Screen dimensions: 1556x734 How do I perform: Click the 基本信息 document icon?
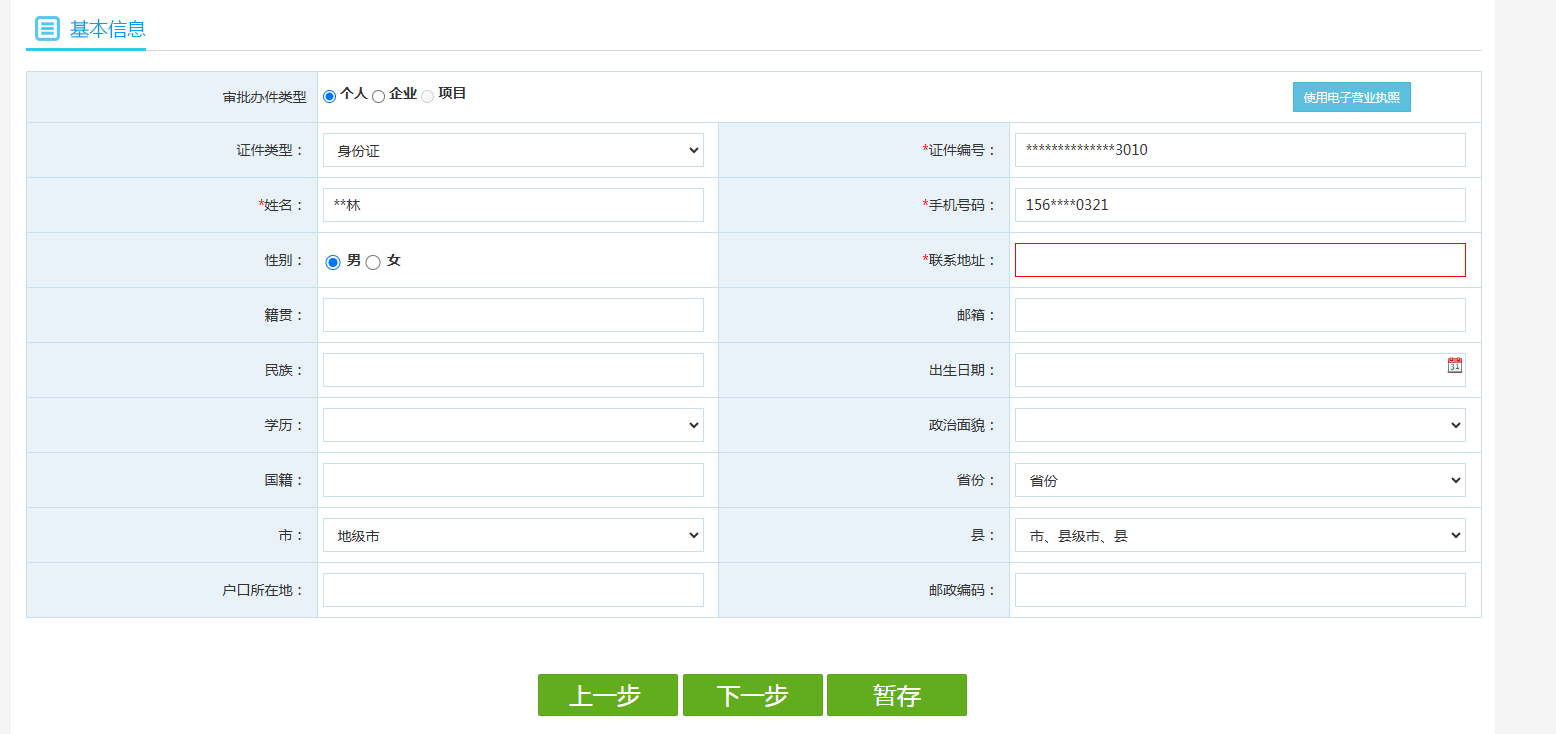46,29
